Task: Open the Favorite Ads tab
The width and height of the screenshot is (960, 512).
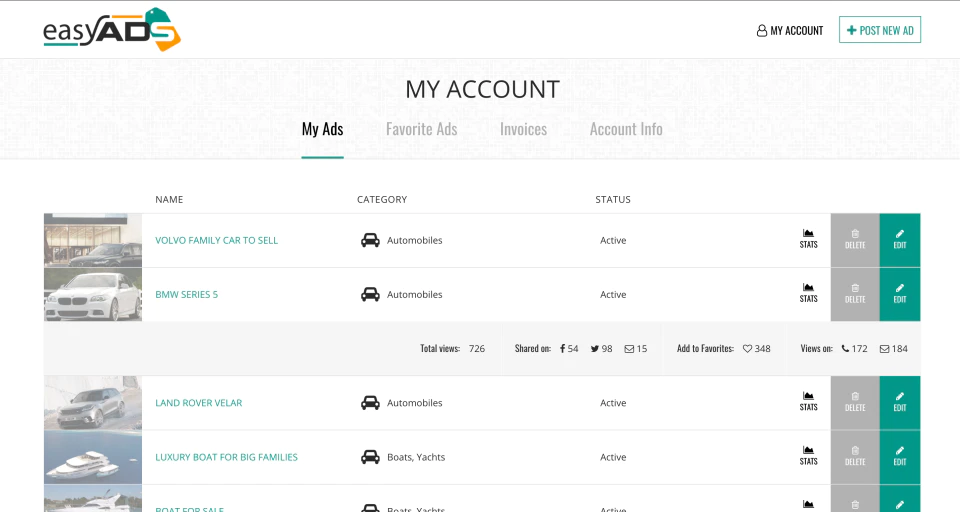Action: [422, 130]
